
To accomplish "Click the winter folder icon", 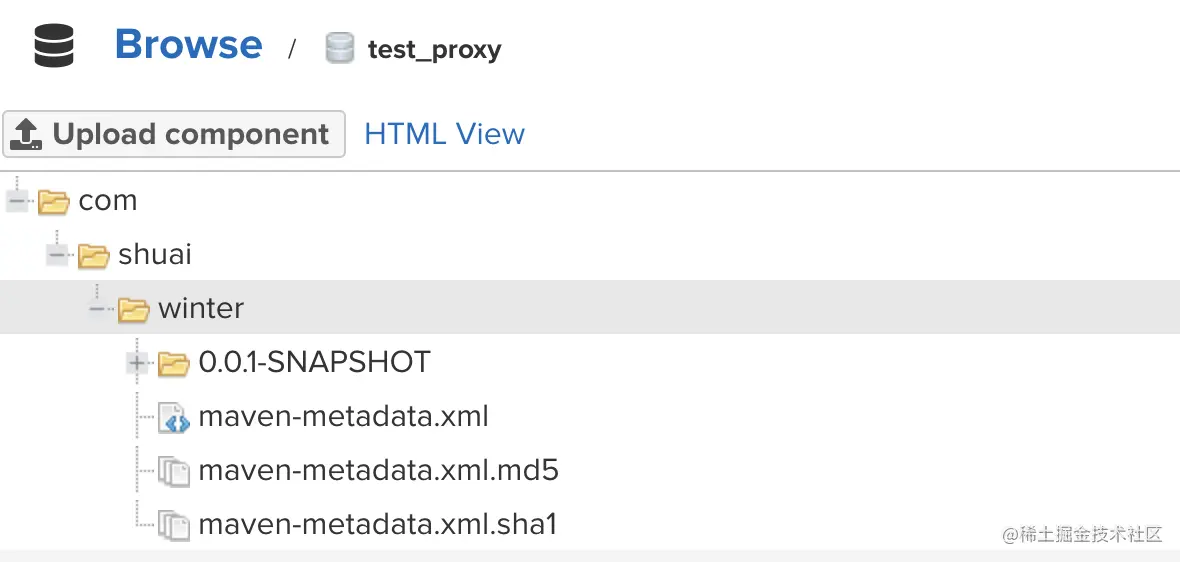I will [x=133, y=310].
